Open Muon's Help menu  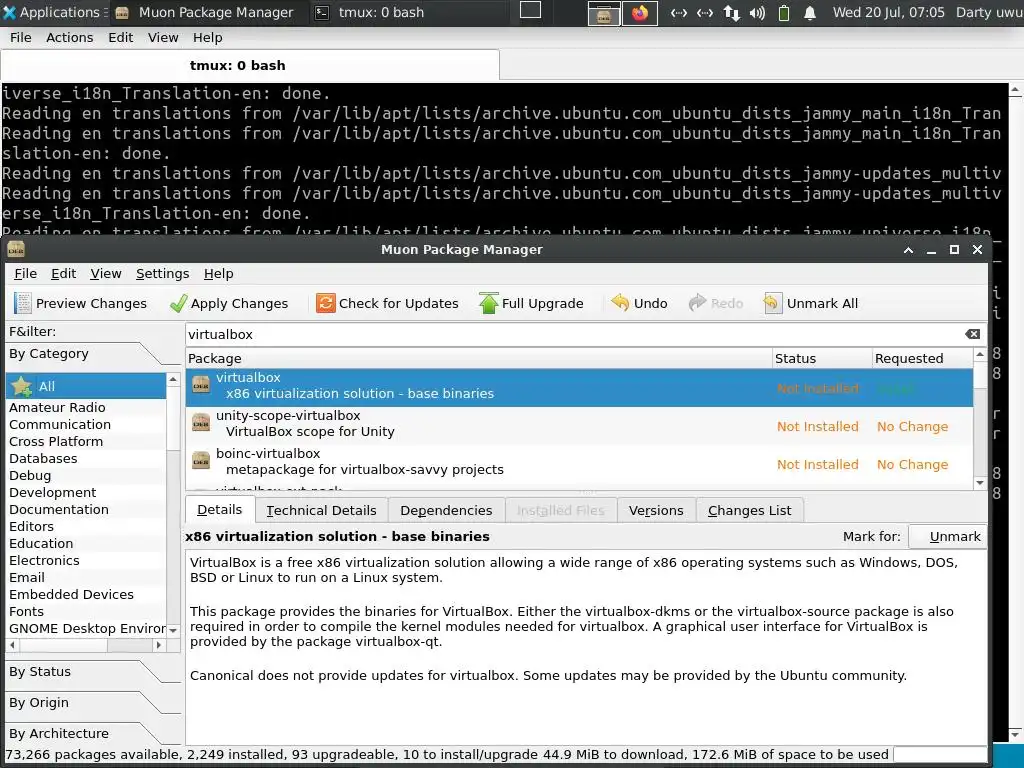[218, 273]
